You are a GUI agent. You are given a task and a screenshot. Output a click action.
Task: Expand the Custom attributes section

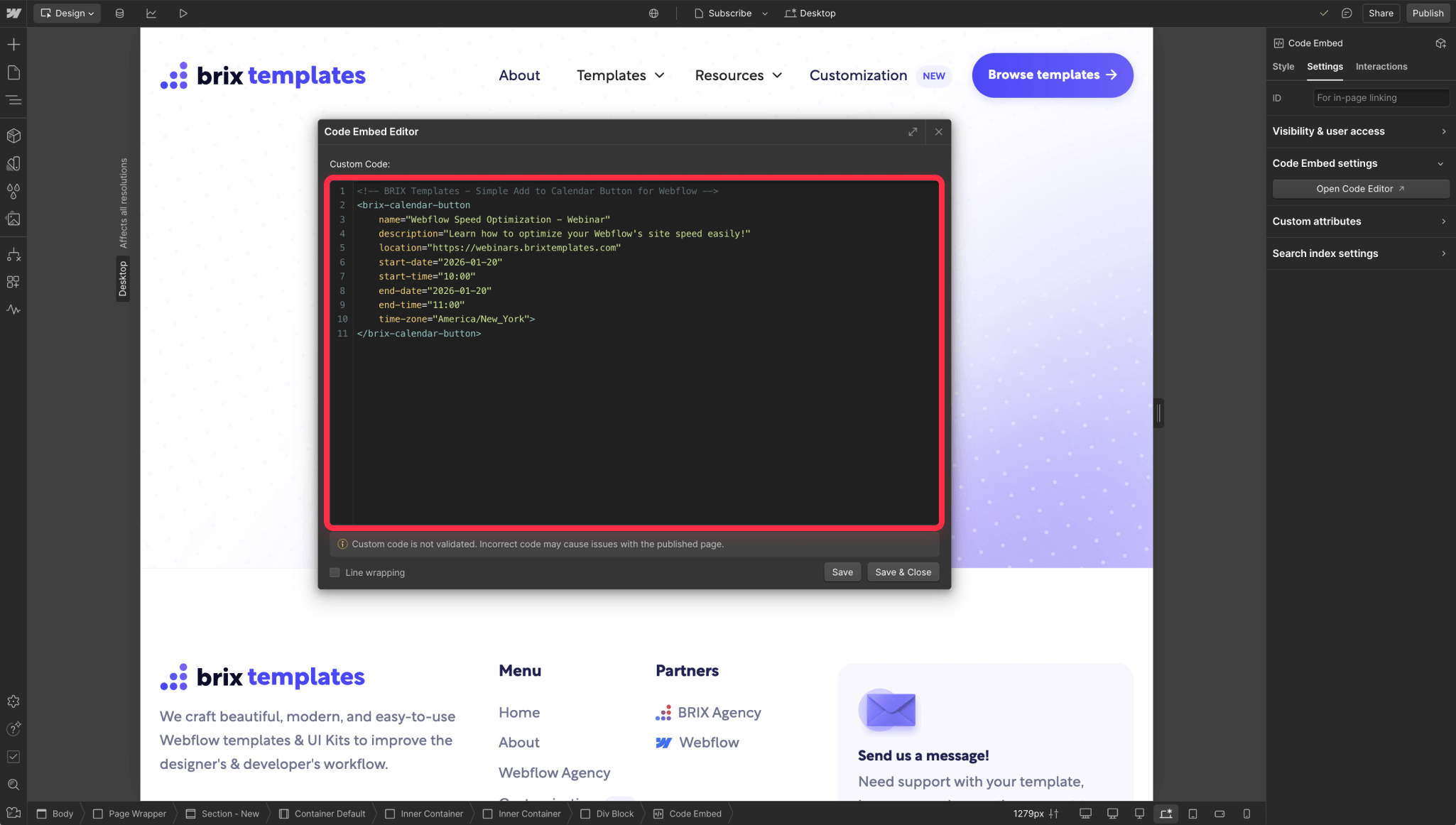click(1359, 222)
